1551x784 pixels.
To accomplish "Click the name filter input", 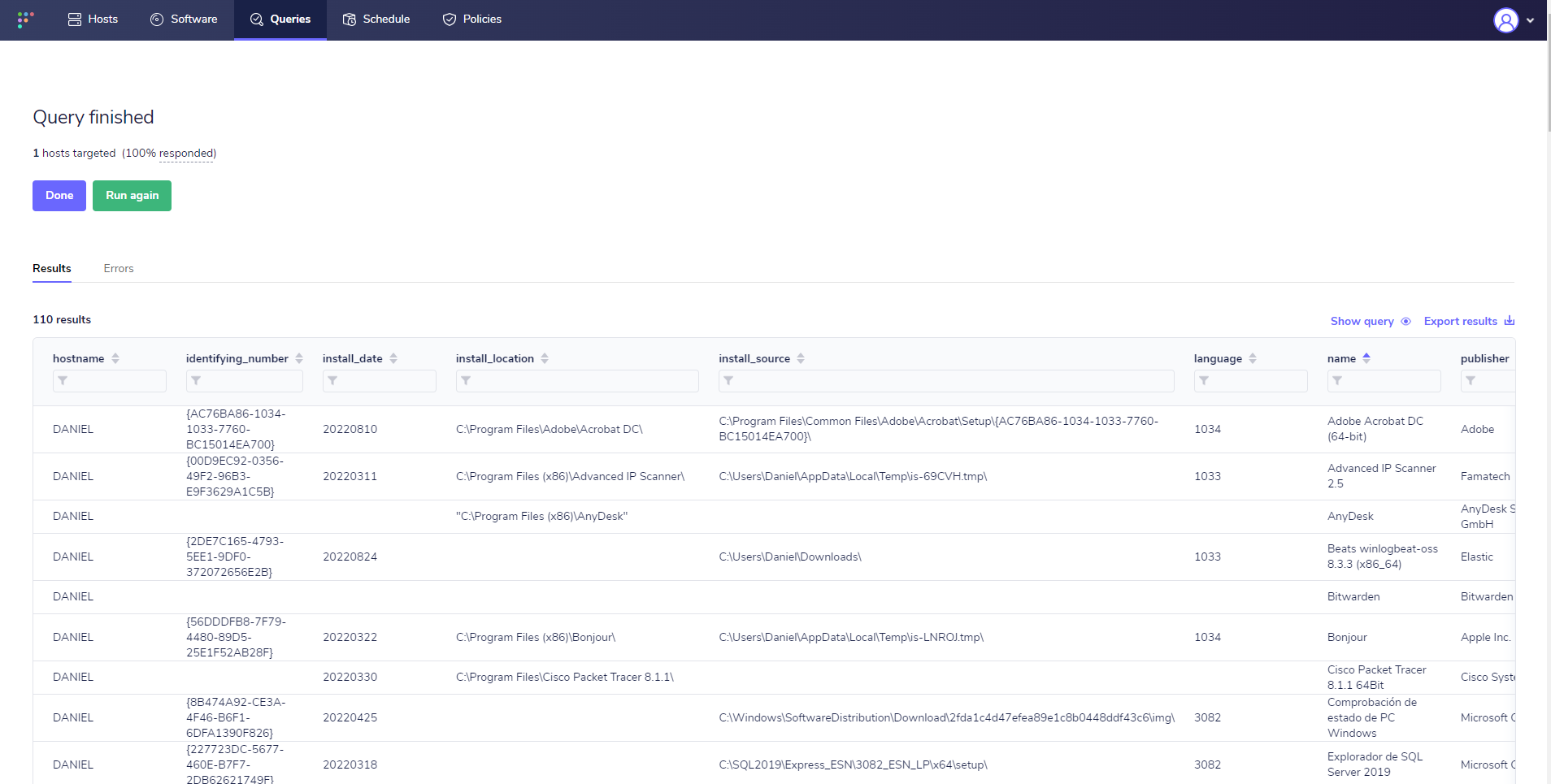I will coord(1384,380).
